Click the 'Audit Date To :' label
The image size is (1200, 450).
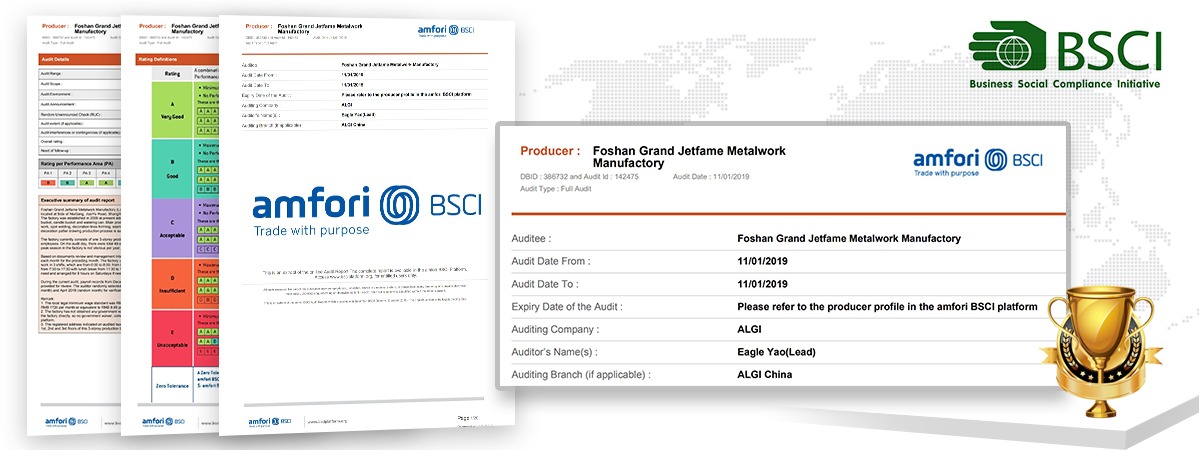pos(545,284)
